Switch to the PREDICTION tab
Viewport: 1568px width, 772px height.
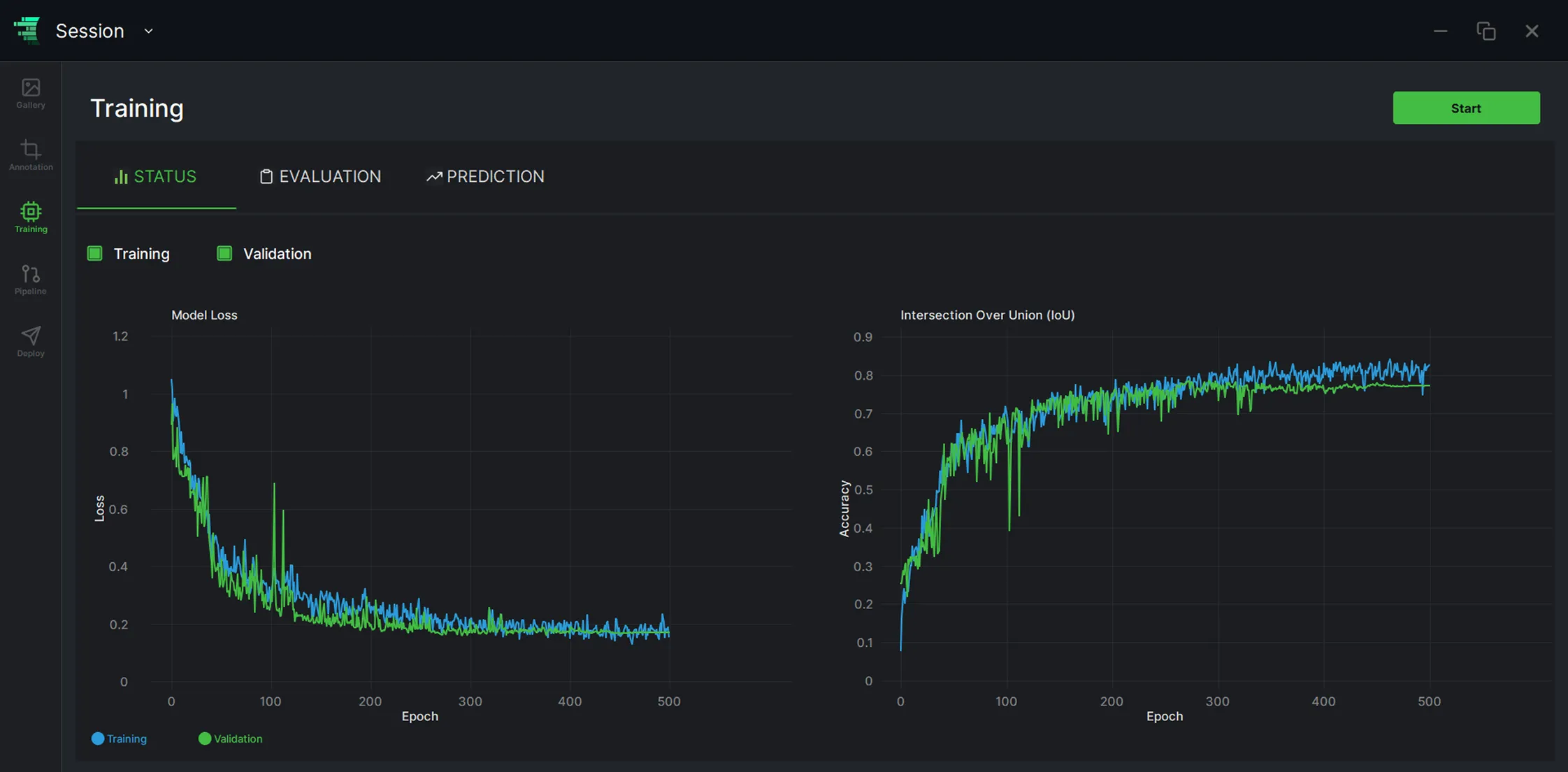(x=485, y=176)
